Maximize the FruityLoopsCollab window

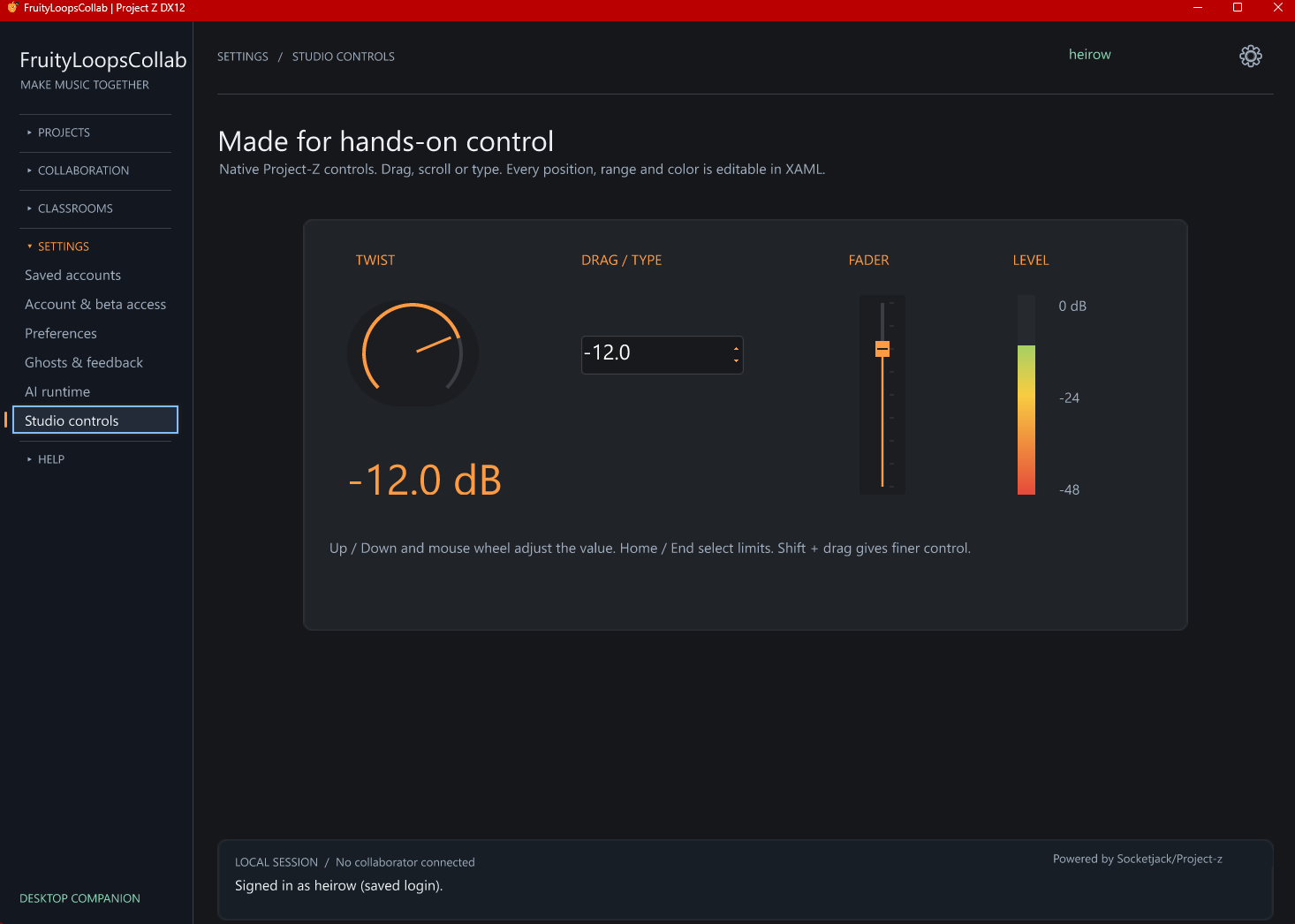click(x=1238, y=8)
